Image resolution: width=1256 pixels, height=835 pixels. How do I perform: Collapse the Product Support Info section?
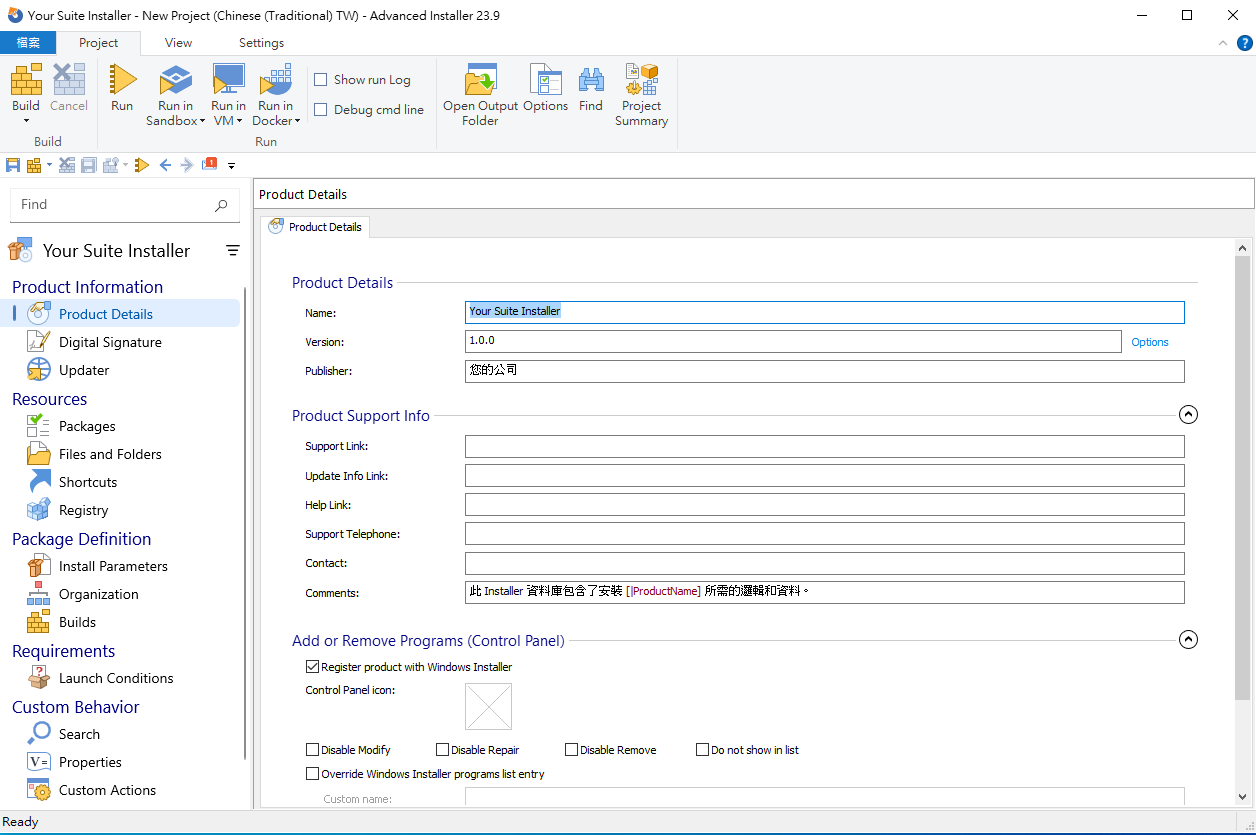(1188, 414)
